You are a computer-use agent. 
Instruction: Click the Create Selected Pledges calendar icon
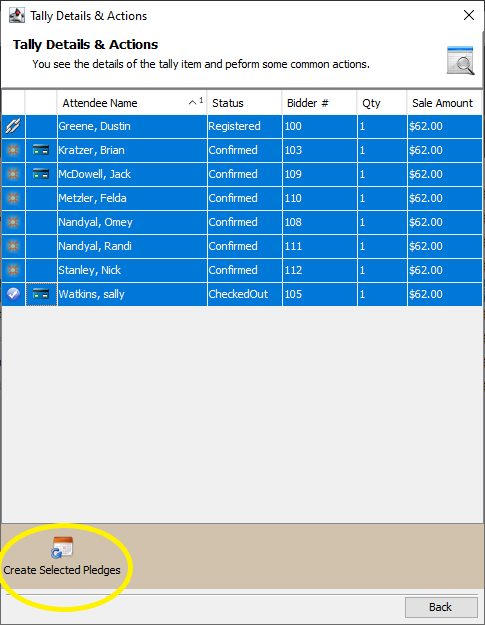63,547
